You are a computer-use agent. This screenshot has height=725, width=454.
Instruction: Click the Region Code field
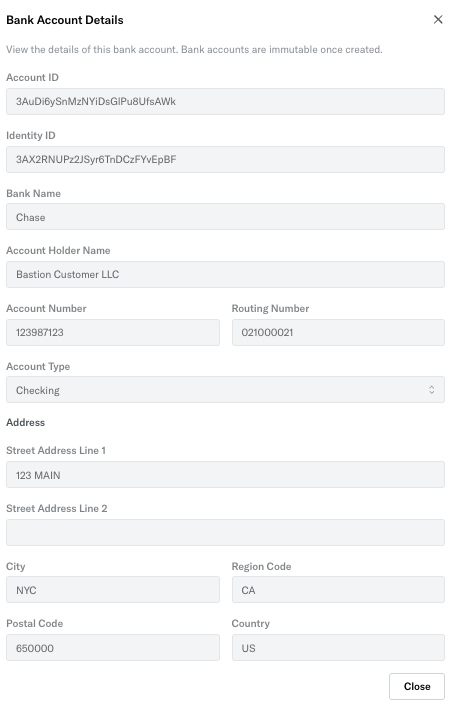pos(338,590)
